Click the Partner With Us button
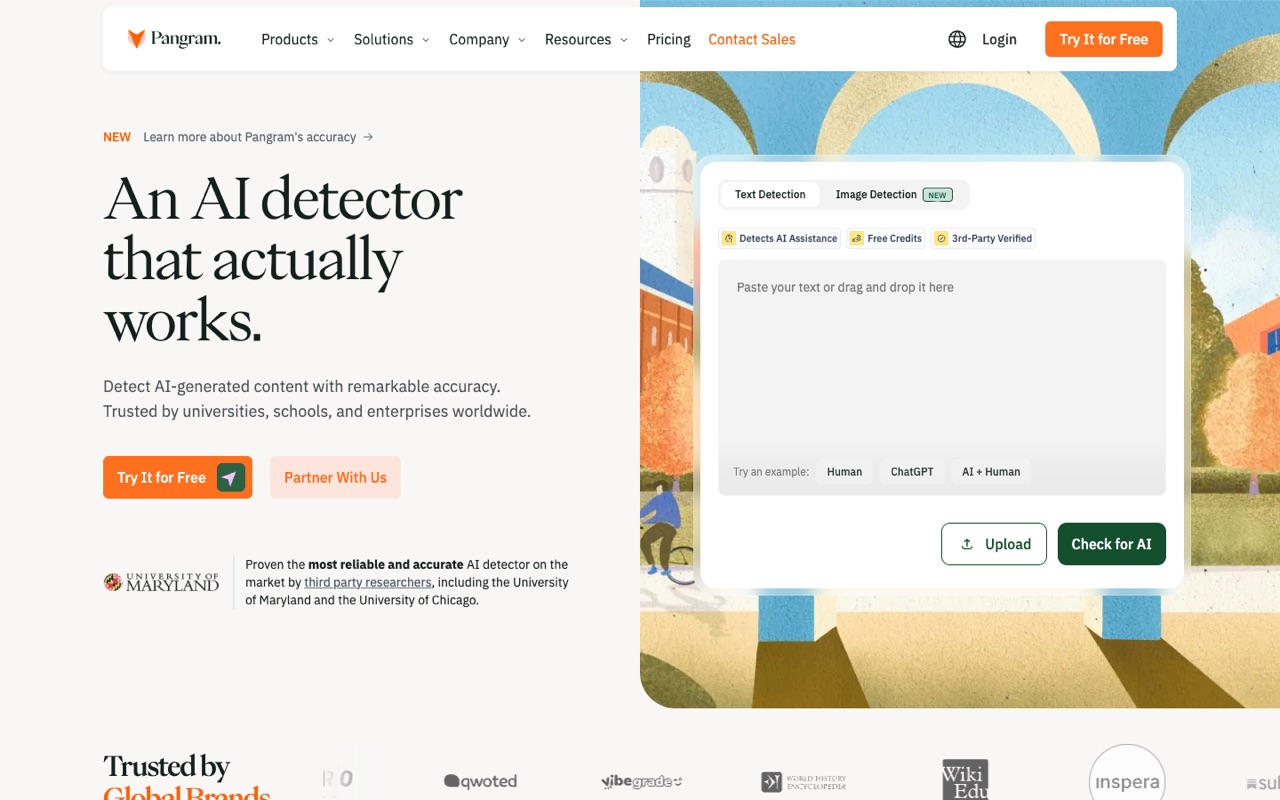 click(335, 477)
